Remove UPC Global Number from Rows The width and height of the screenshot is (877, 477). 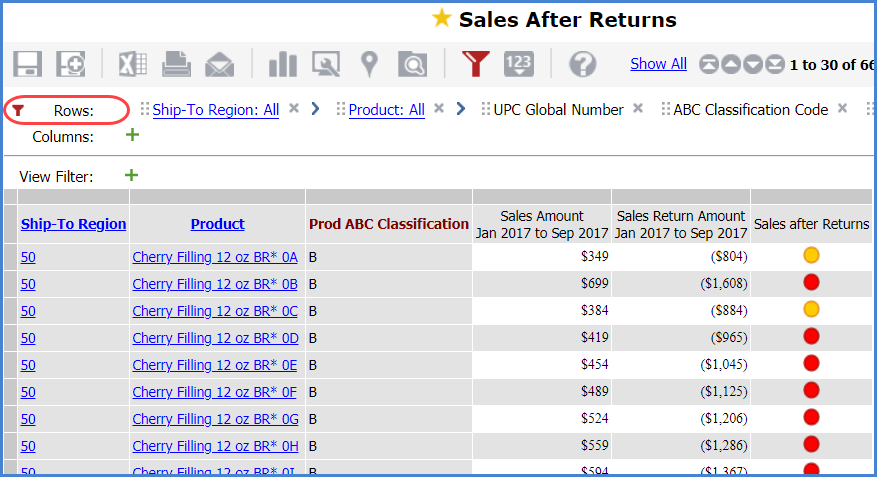click(x=638, y=109)
